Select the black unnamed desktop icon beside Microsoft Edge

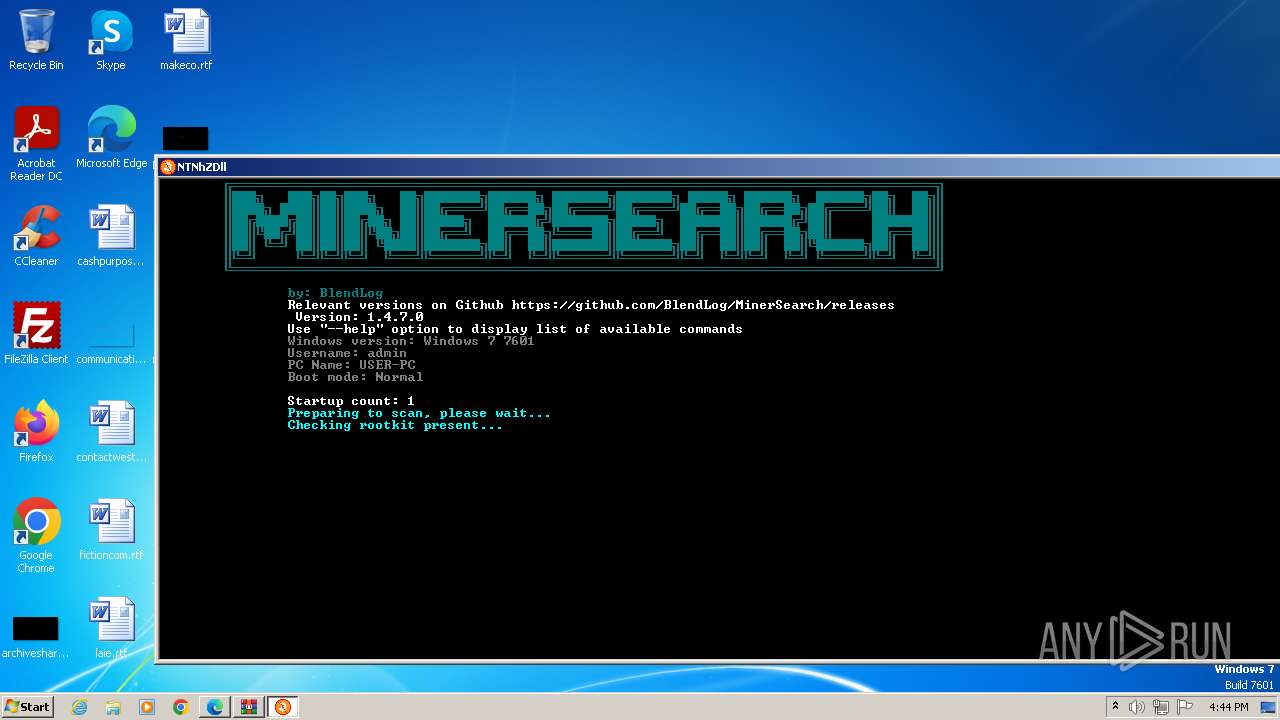coord(185,139)
